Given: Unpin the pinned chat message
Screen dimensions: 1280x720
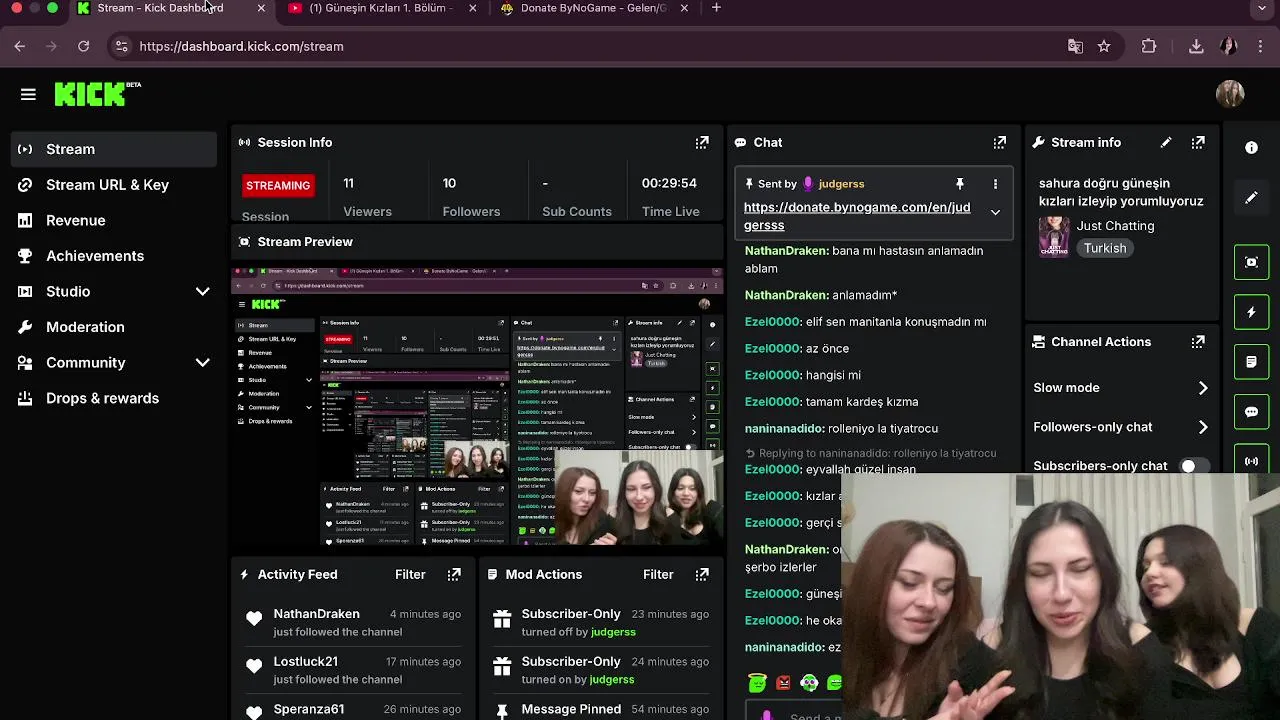Looking at the screenshot, I should (960, 184).
